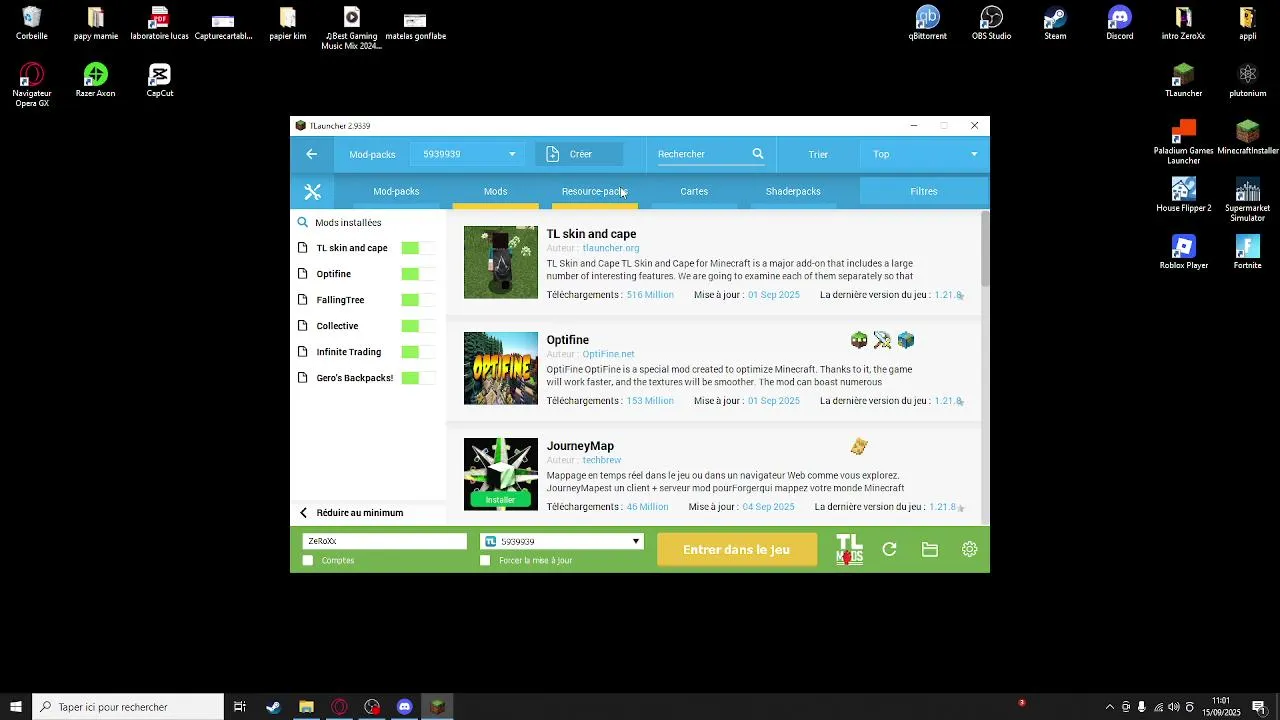Toggle the Gero's Backpacks! mod switch
Screen dimensions: 1280x720
coord(418,378)
